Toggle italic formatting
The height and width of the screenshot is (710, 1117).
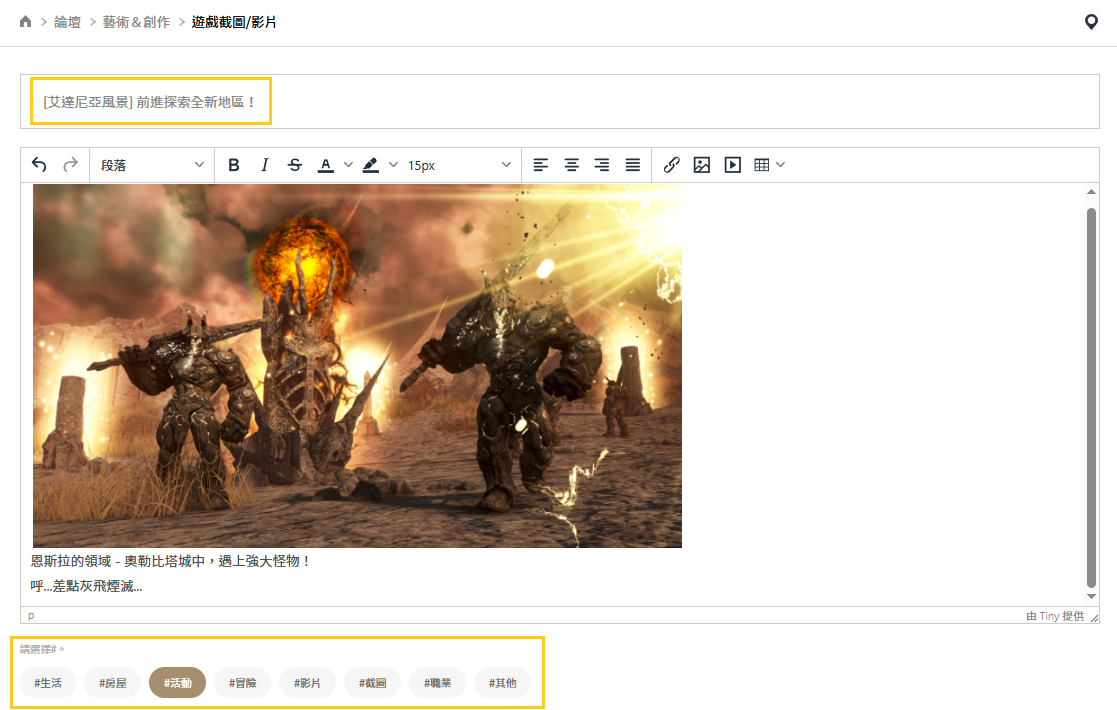[264, 165]
